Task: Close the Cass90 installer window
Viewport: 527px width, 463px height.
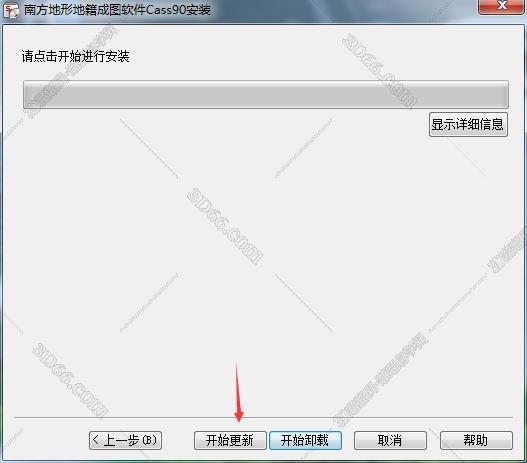Action: coord(502,6)
